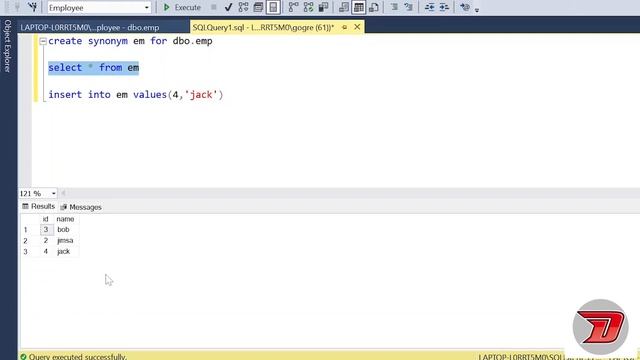Toggle Include Client Statistics
The width and height of the screenshot is (640, 360).
click(x=324, y=7)
